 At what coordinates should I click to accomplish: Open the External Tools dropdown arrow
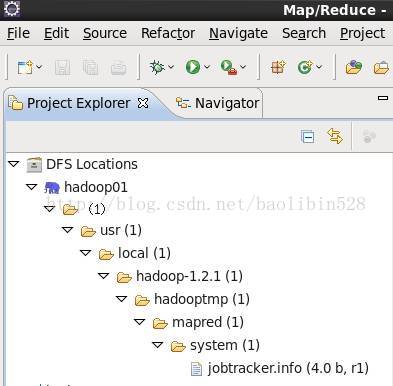(243, 67)
